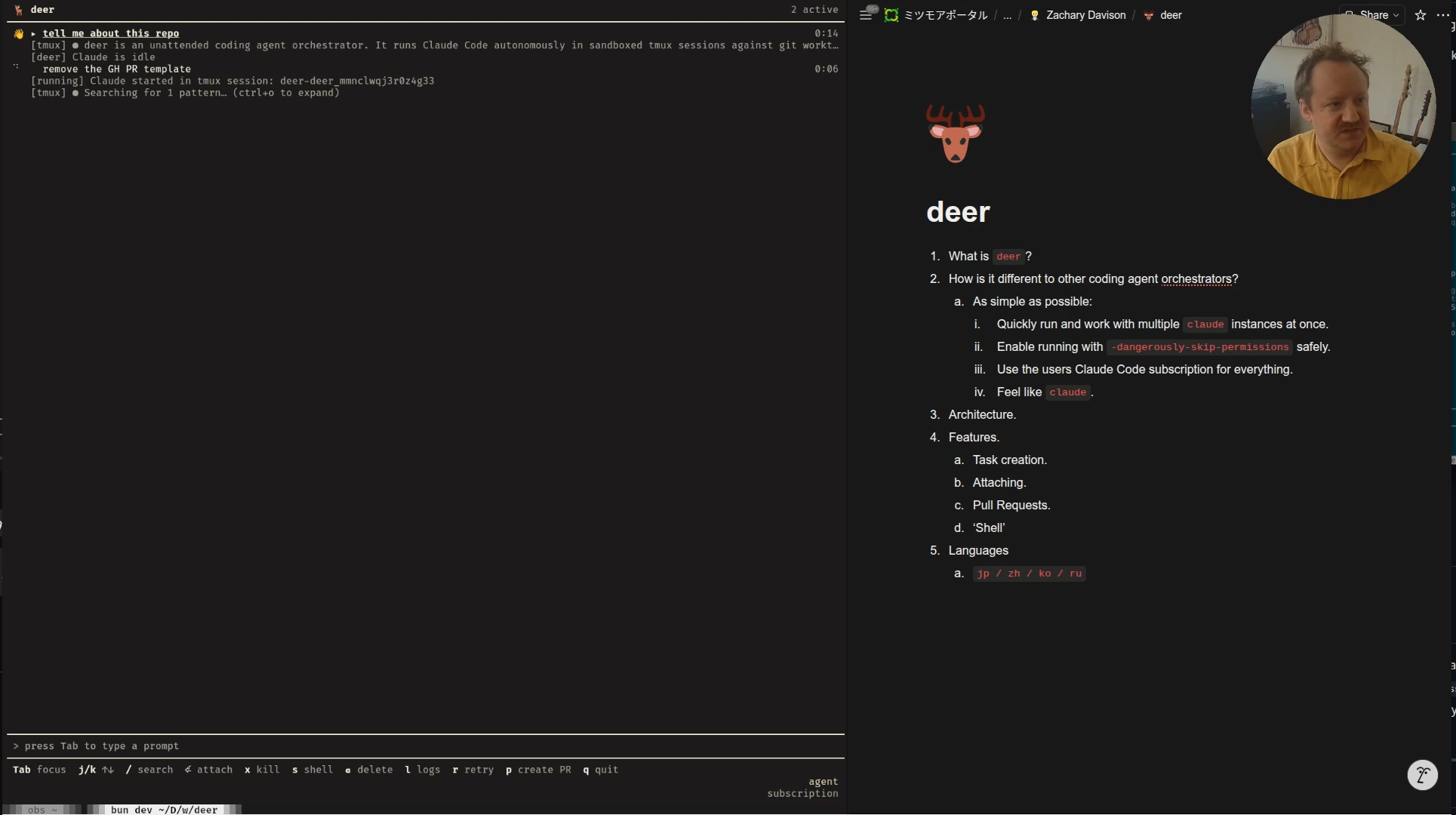Expand the Share dropdown chevron
1456x815 pixels.
pos(1395,15)
